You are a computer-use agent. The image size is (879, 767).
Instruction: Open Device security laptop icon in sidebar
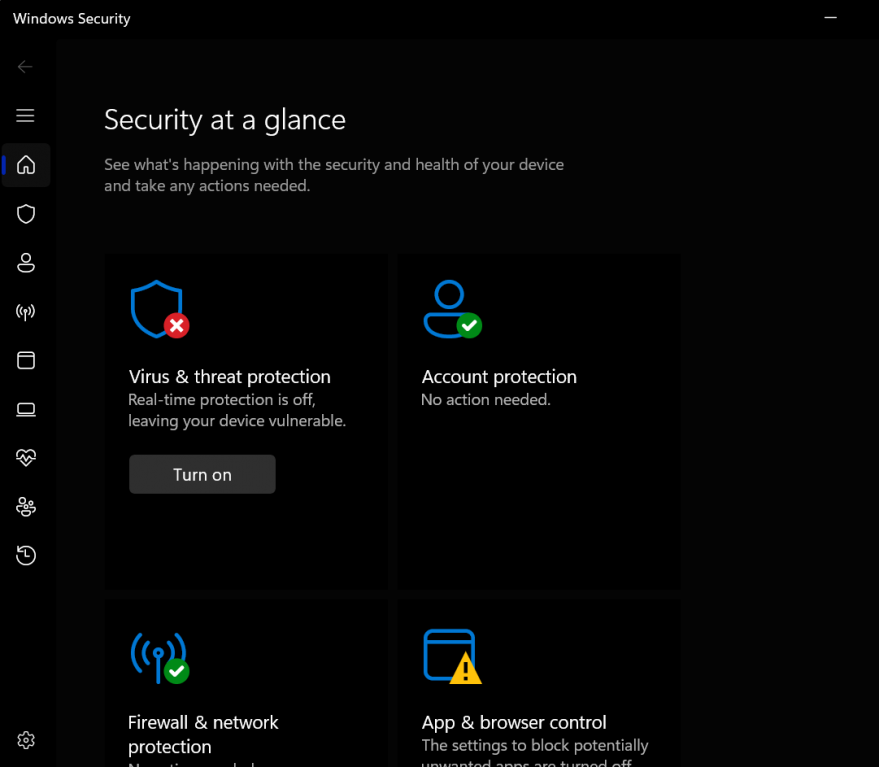click(x=26, y=409)
